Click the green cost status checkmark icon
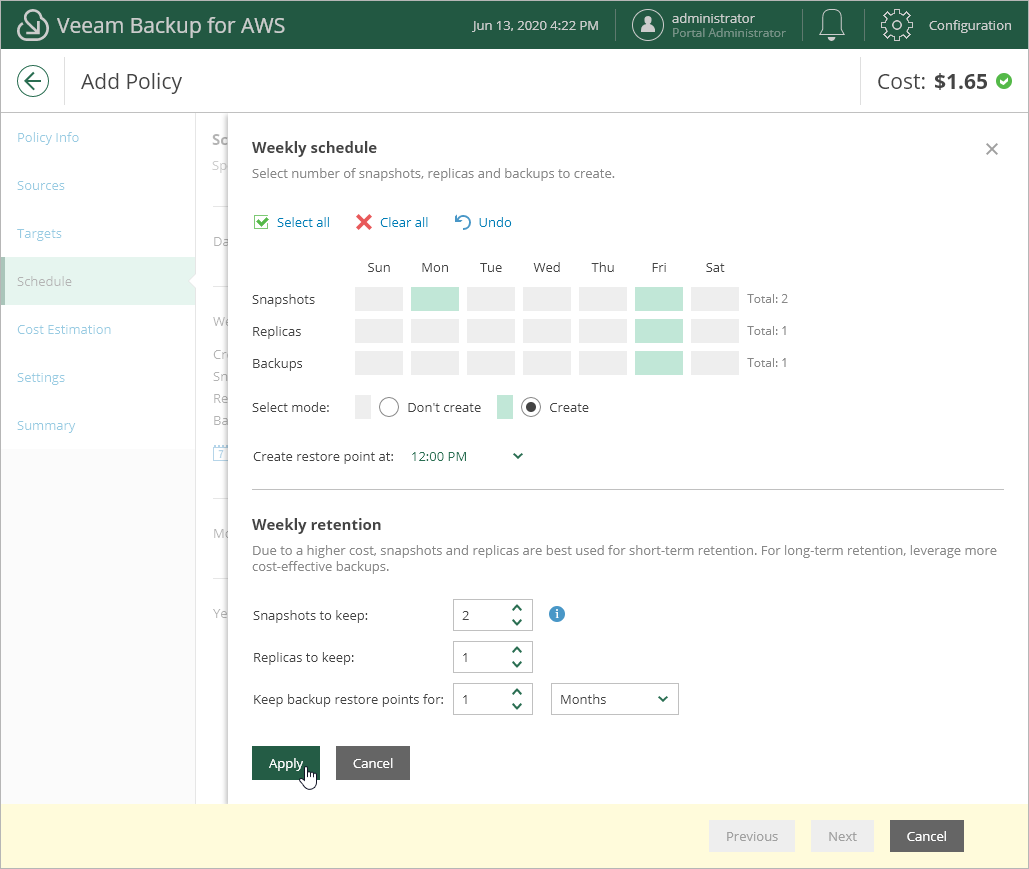Screen dimensions: 1029x869 pos(1003,81)
